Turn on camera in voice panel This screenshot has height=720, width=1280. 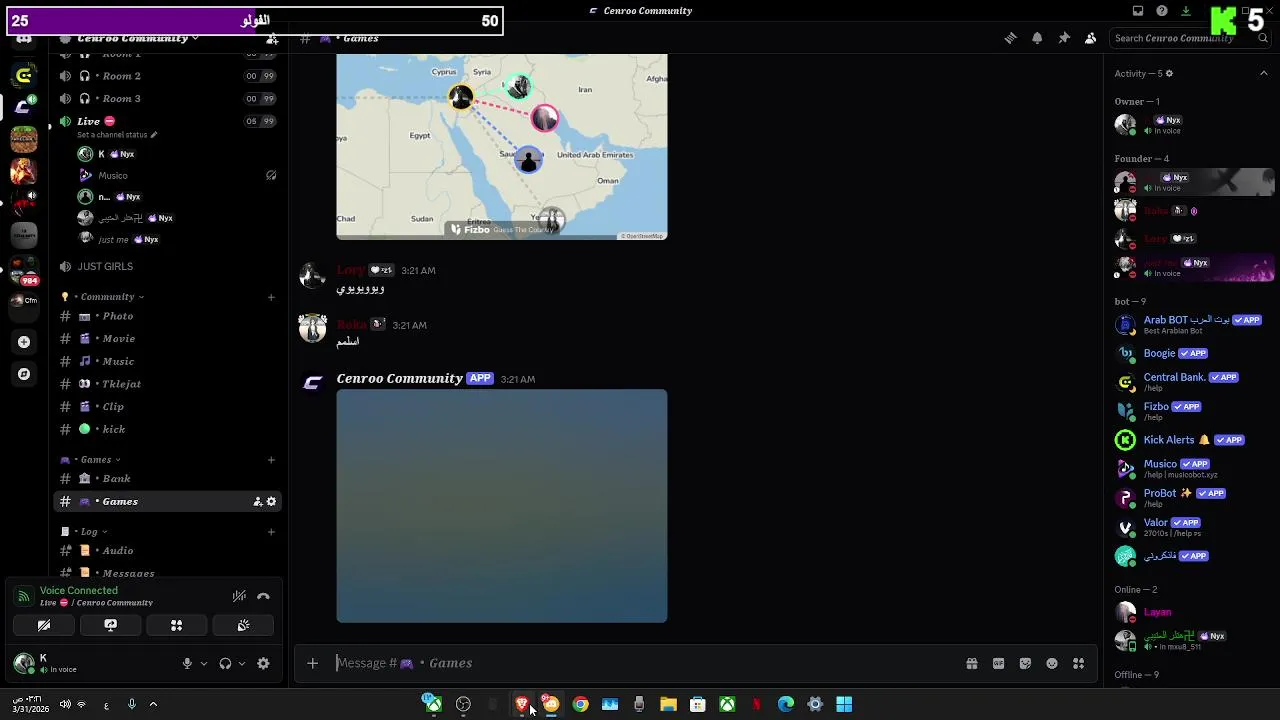[44, 625]
